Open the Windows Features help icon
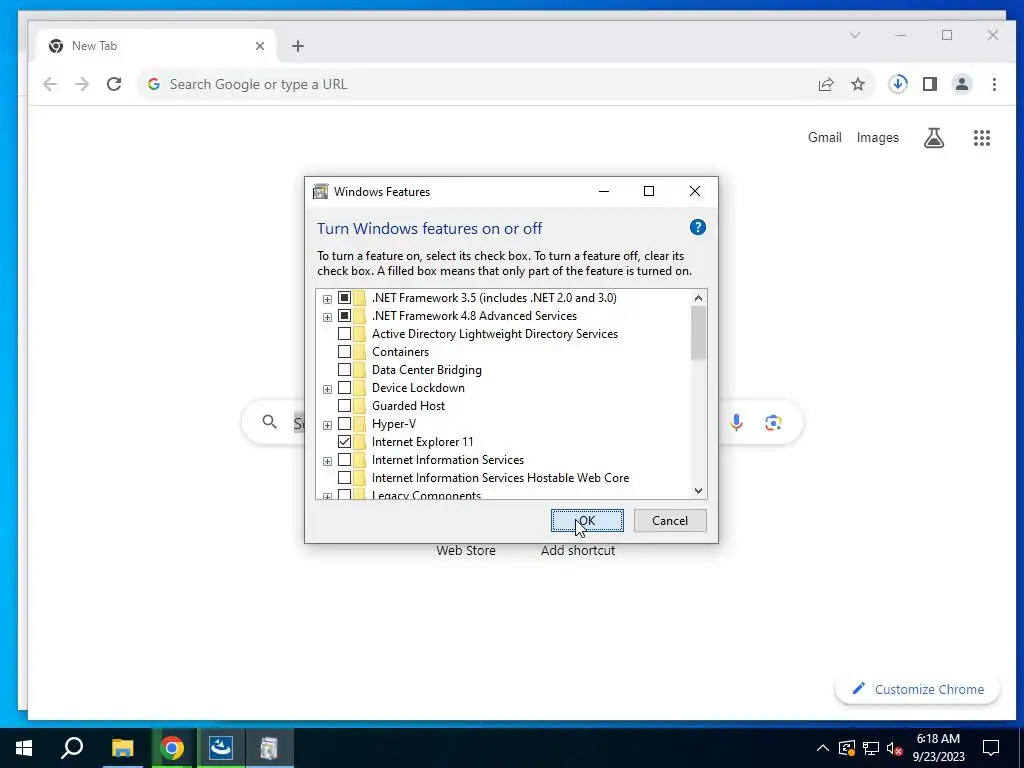This screenshot has height=768, width=1024. click(x=697, y=227)
